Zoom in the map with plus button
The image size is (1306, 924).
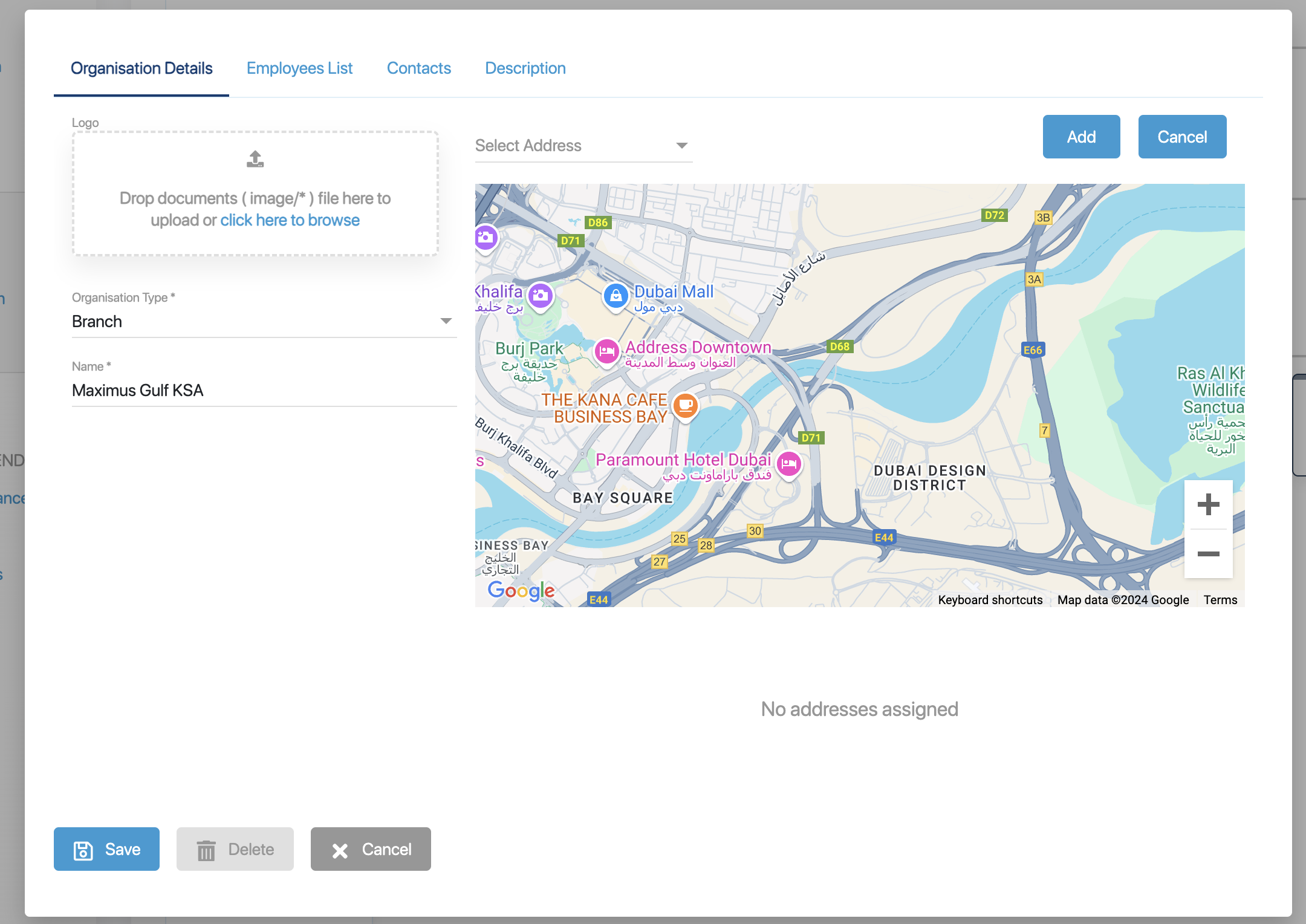(x=1208, y=504)
